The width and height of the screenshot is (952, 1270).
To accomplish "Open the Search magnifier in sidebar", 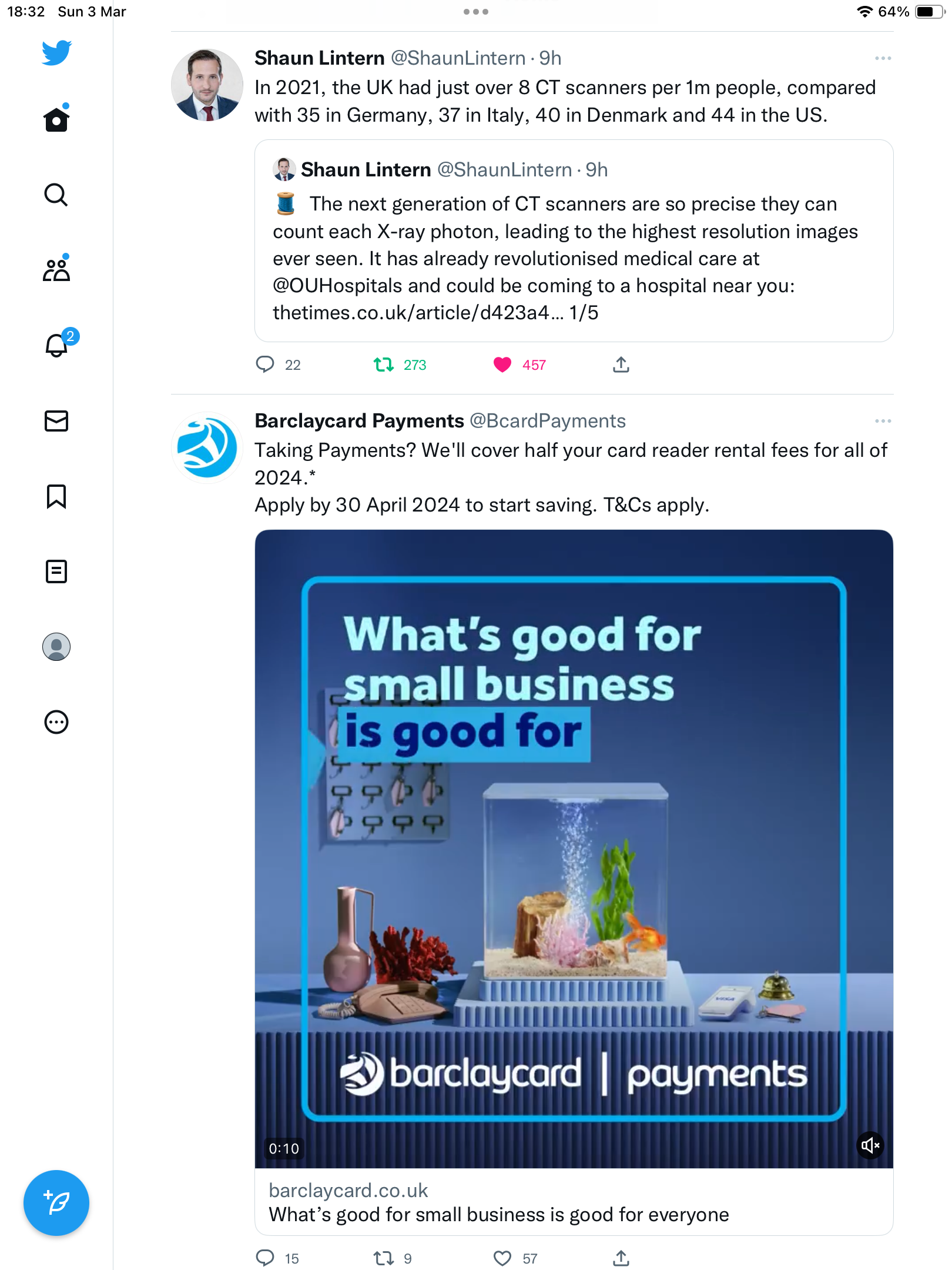I will 56,195.
